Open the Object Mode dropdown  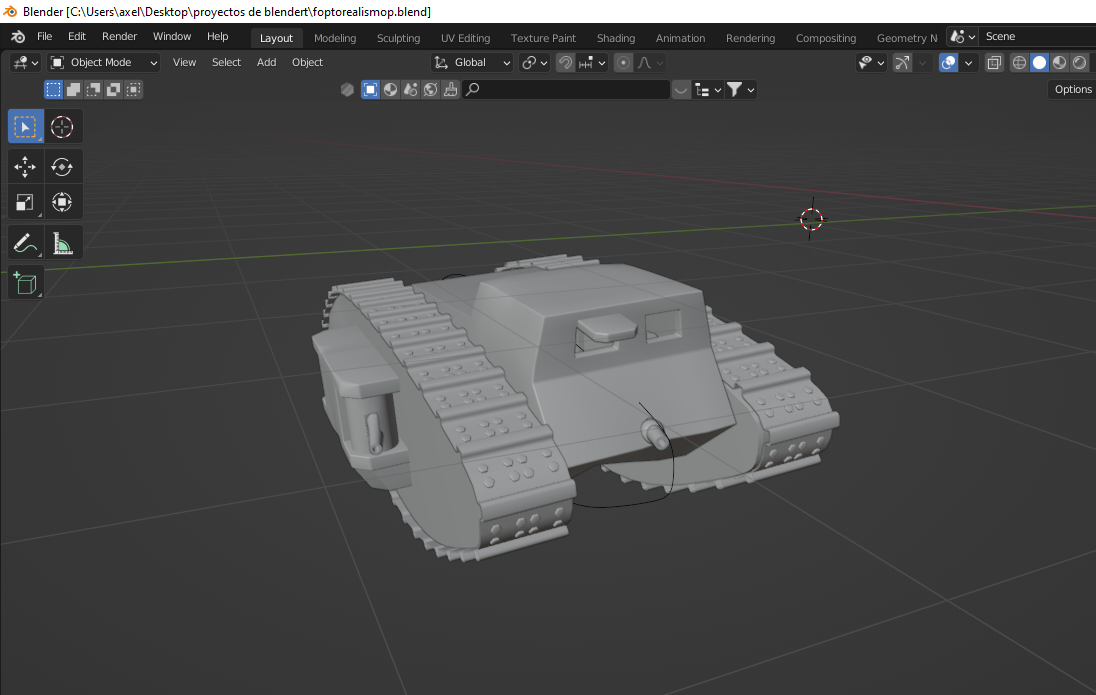(x=103, y=63)
